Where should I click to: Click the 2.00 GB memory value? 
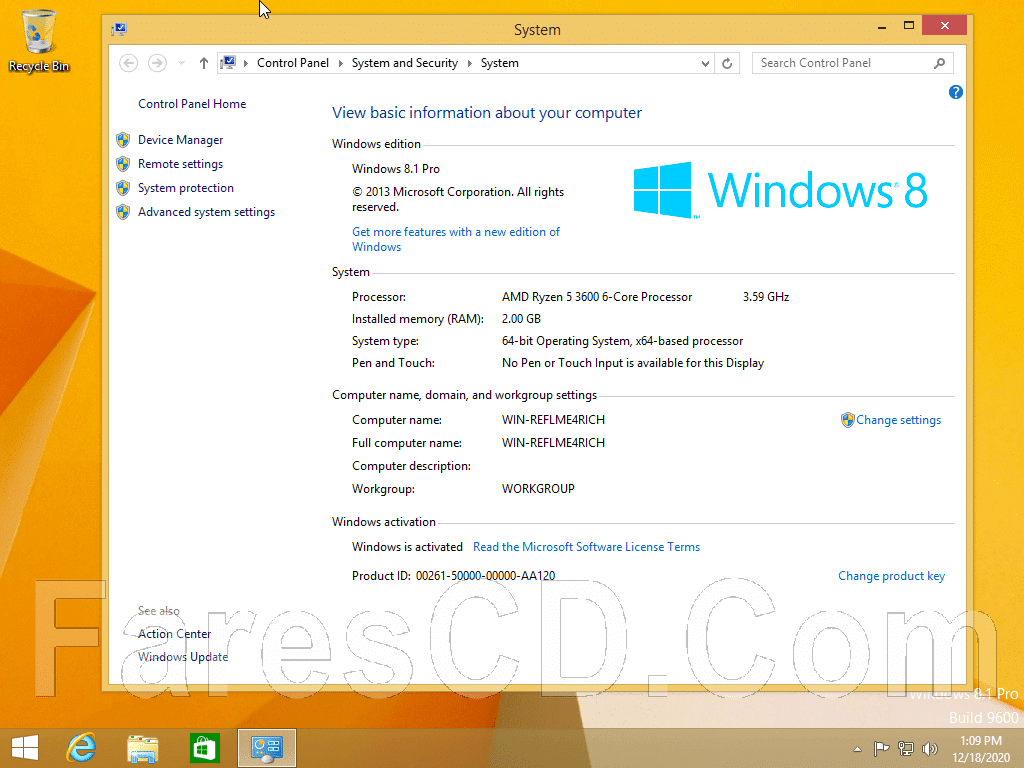521,319
